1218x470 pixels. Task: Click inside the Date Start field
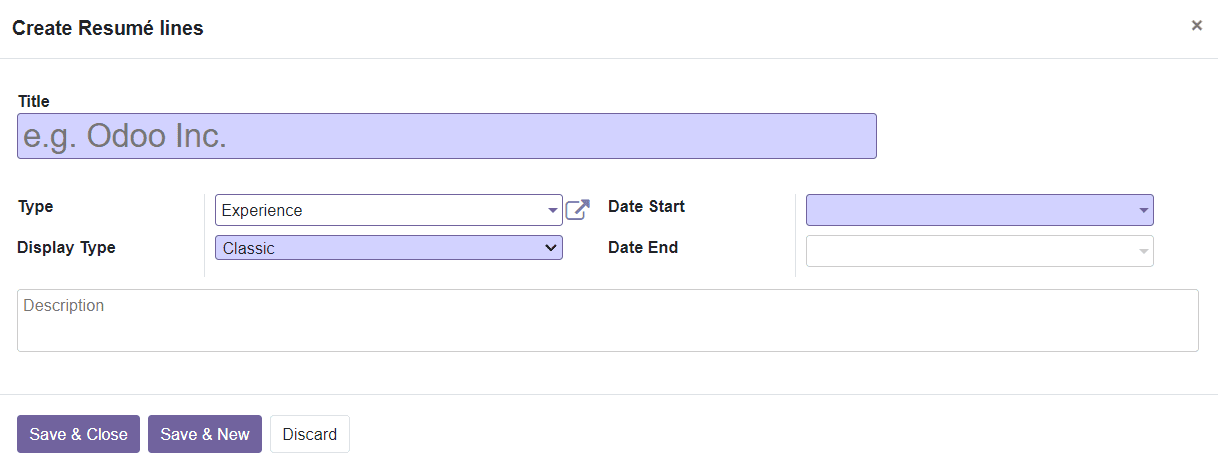(980, 210)
